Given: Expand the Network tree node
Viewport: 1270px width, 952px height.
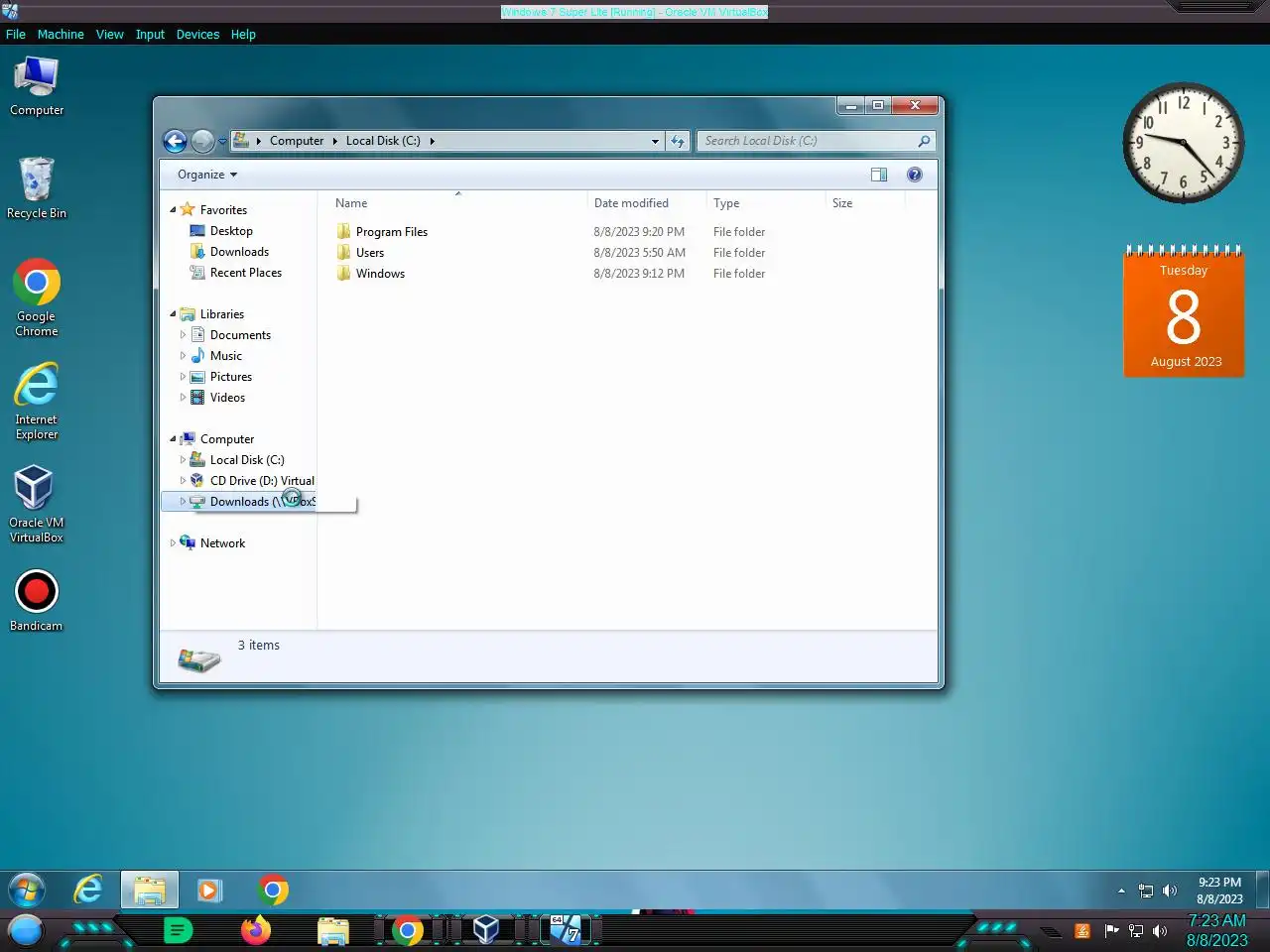Looking at the screenshot, I should (x=173, y=543).
